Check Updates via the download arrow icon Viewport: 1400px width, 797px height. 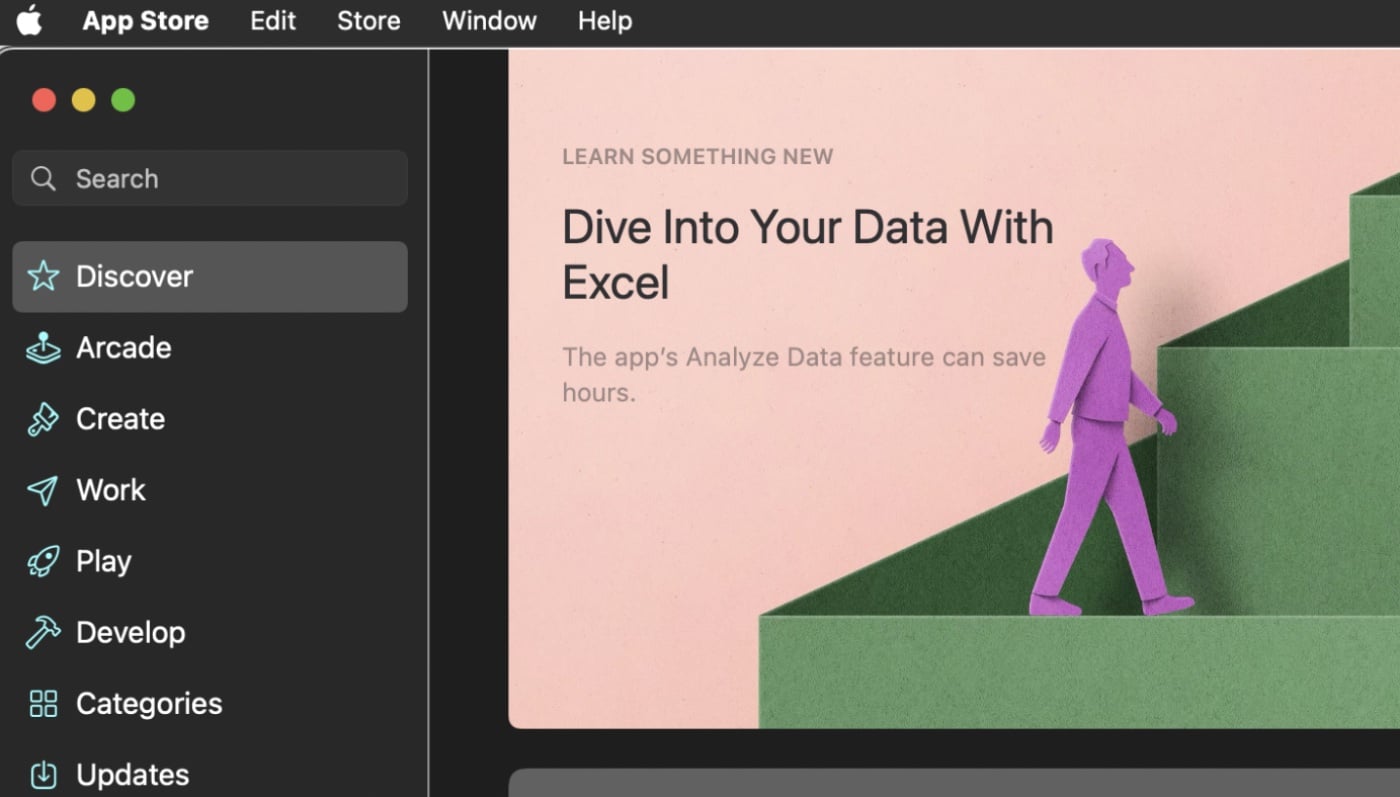[43, 775]
